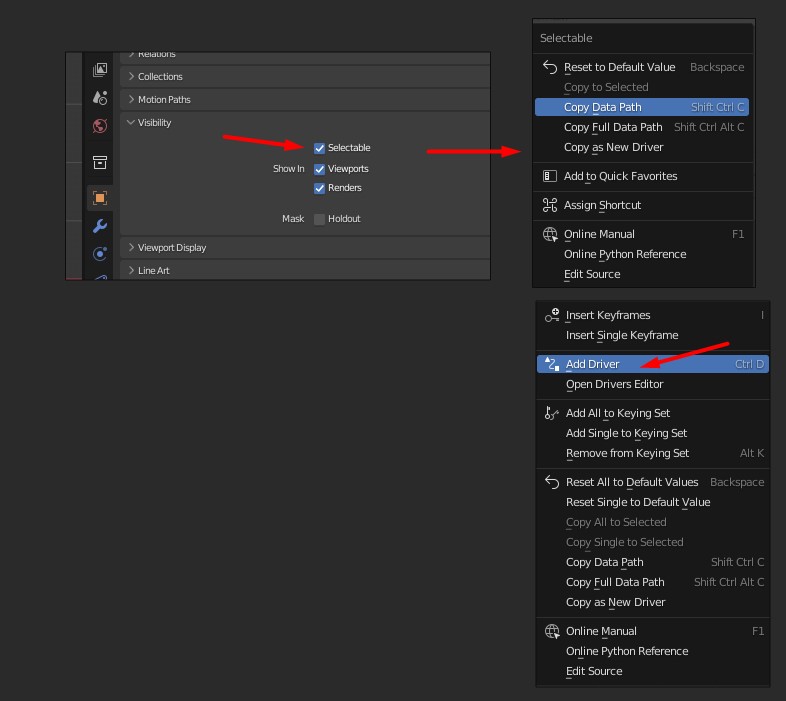Choose highlighted Copy Data Path in Selectable menu
Viewport: 786px width, 701px height.
tap(642, 107)
